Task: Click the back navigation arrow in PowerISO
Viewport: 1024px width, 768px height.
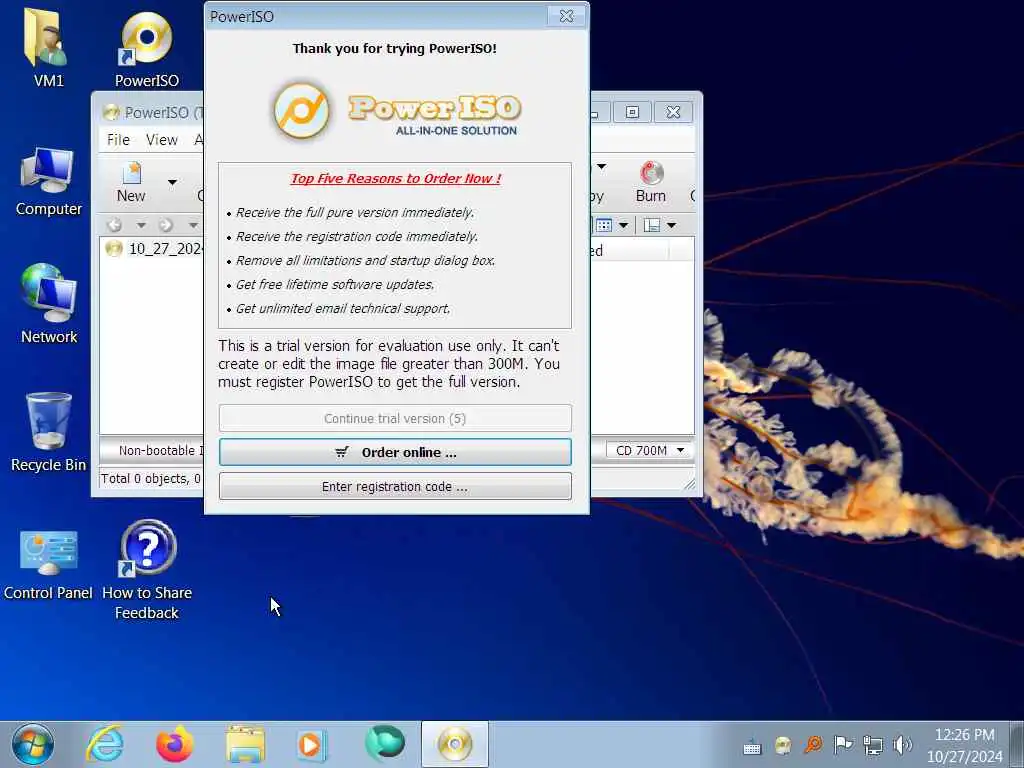Action: tap(114, 225)
